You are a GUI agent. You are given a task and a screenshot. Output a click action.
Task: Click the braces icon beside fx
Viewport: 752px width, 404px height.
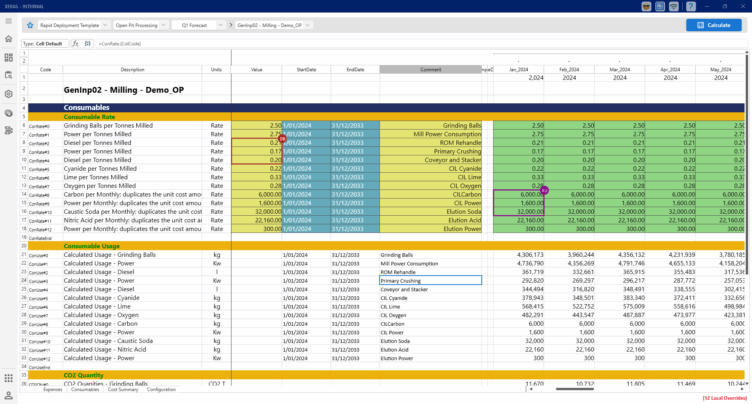[88, 44]
